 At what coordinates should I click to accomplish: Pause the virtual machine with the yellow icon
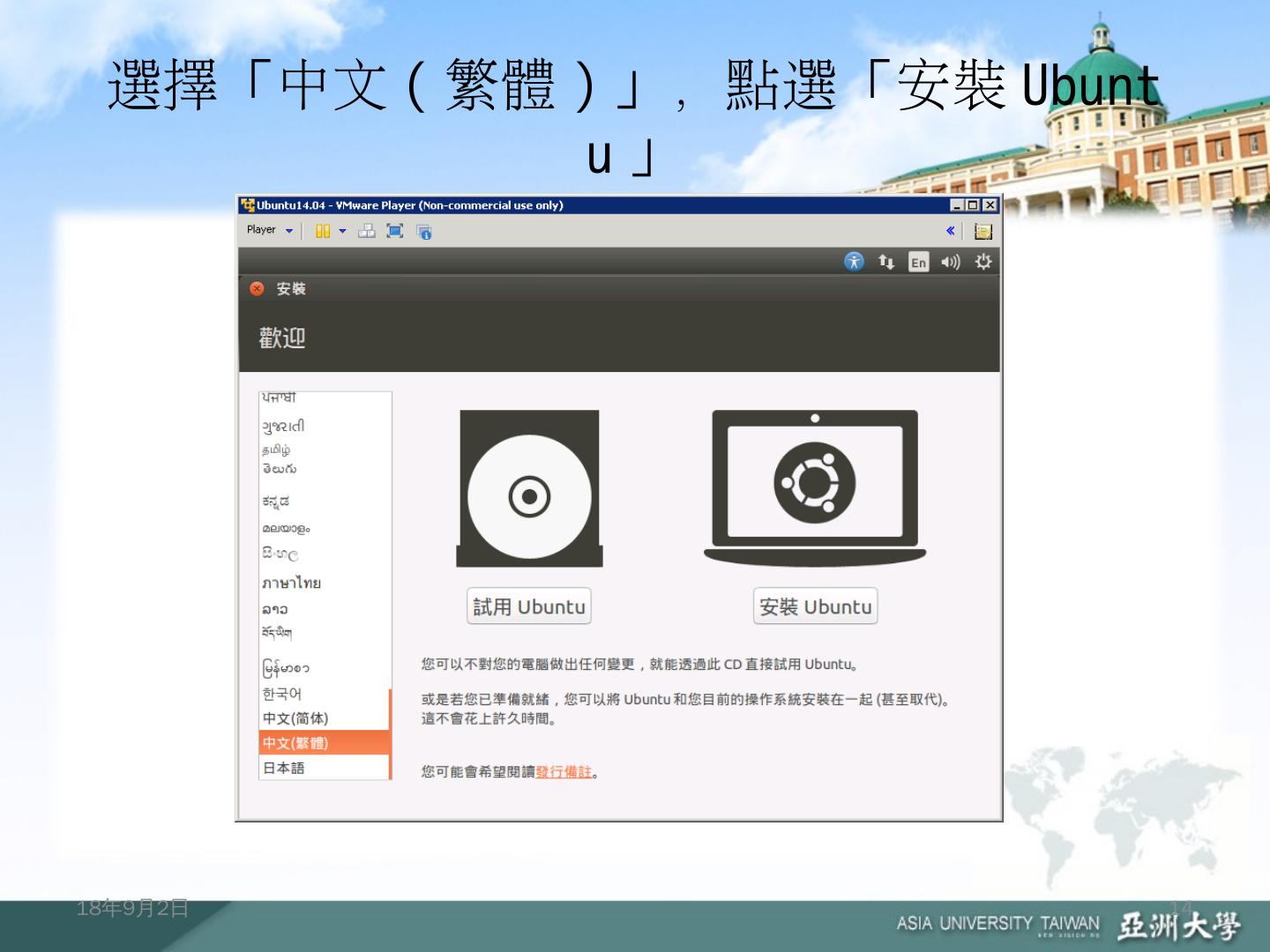pyautogui.click(x=323, y=231)
